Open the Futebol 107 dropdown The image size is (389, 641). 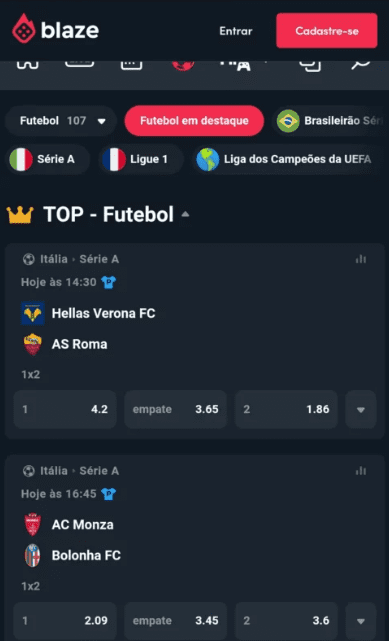(61, 121)
